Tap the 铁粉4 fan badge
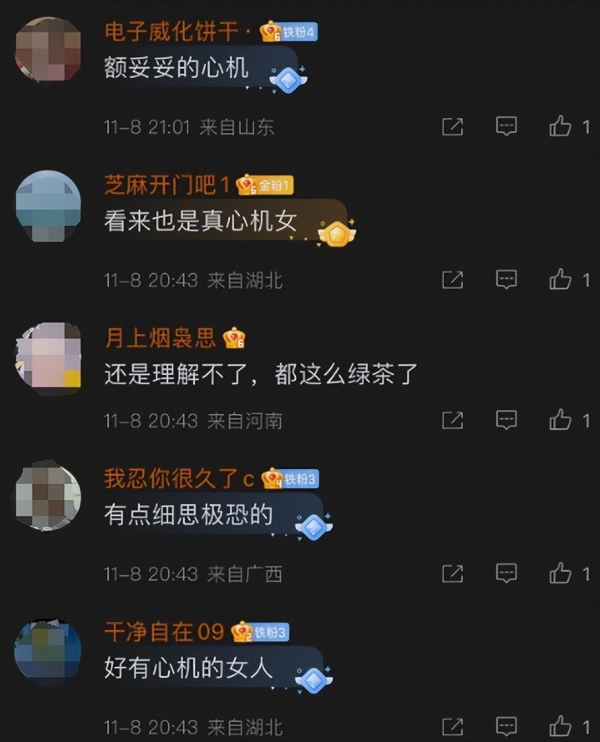 299,32
